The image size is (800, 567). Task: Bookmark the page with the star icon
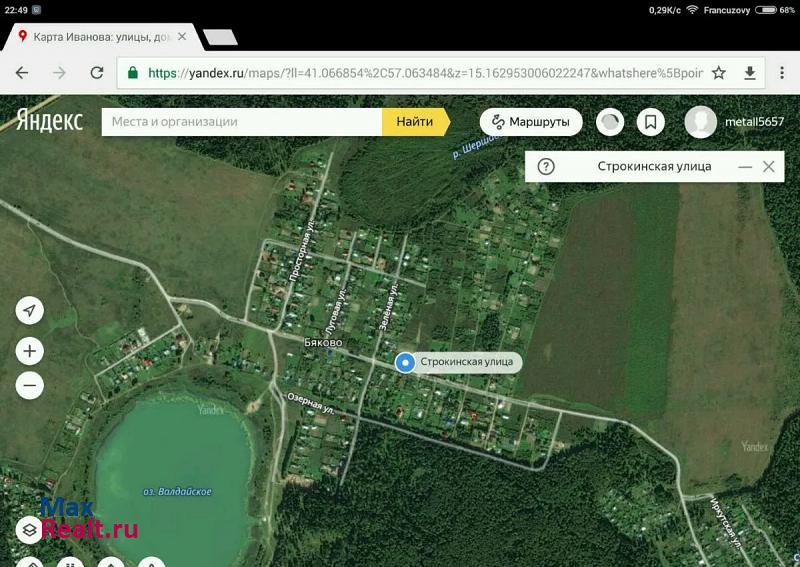(x=718, y=73)
